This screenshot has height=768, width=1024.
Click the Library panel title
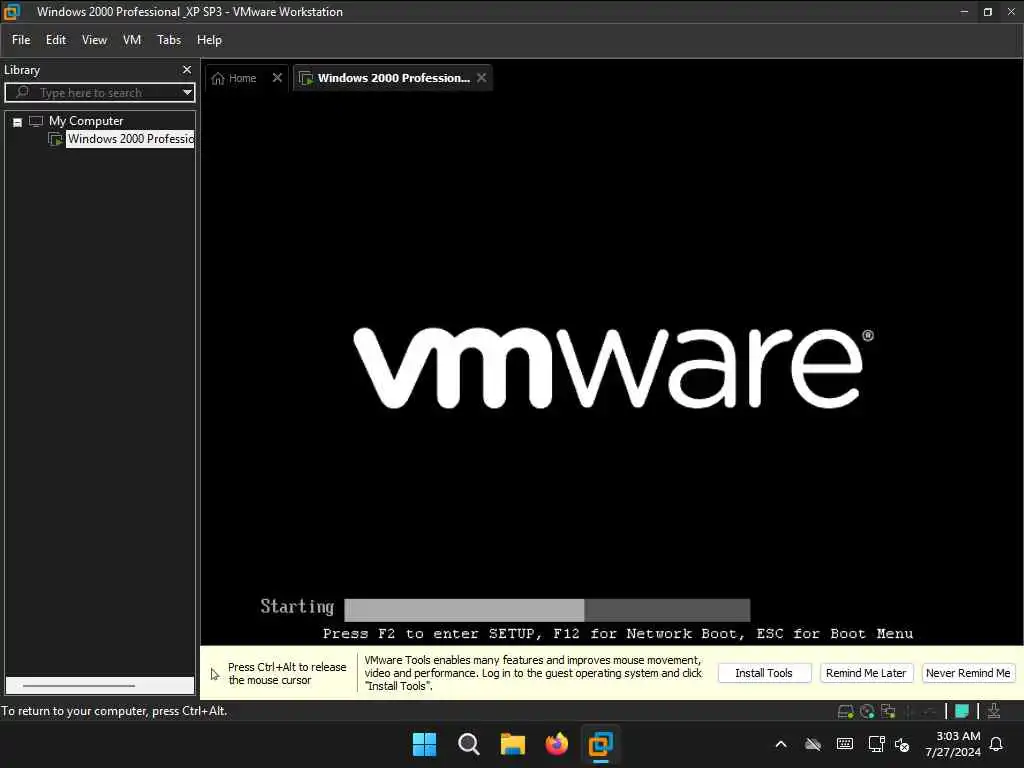point(22,70)
